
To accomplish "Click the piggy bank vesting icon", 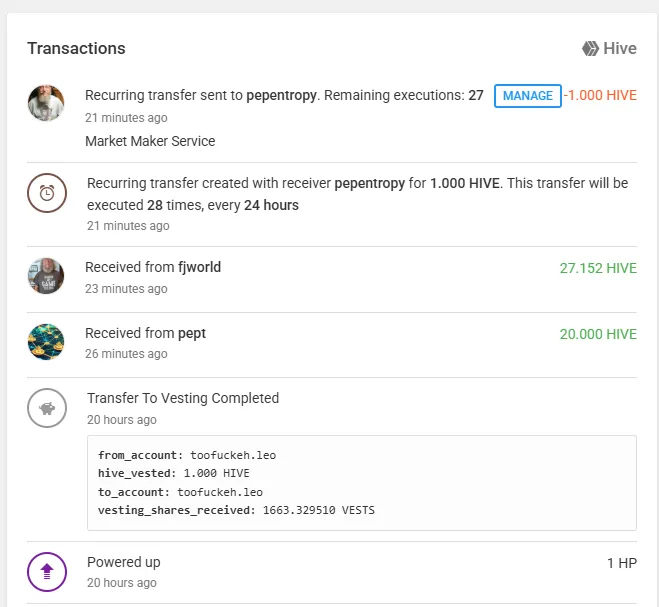I will pyautogui.click(x=47, y=408).
